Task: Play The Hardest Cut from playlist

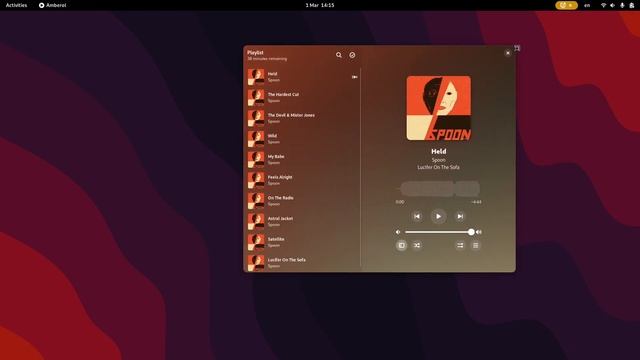Action: coord(302,98)
